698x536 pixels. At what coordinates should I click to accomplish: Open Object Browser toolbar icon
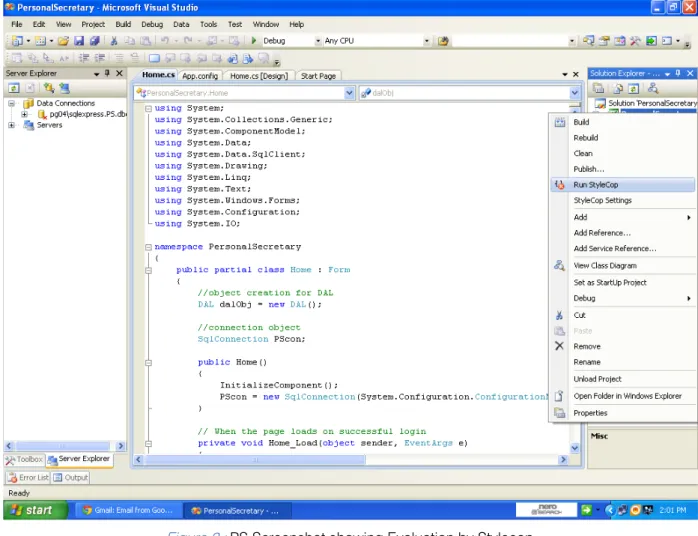click(620, 41)
